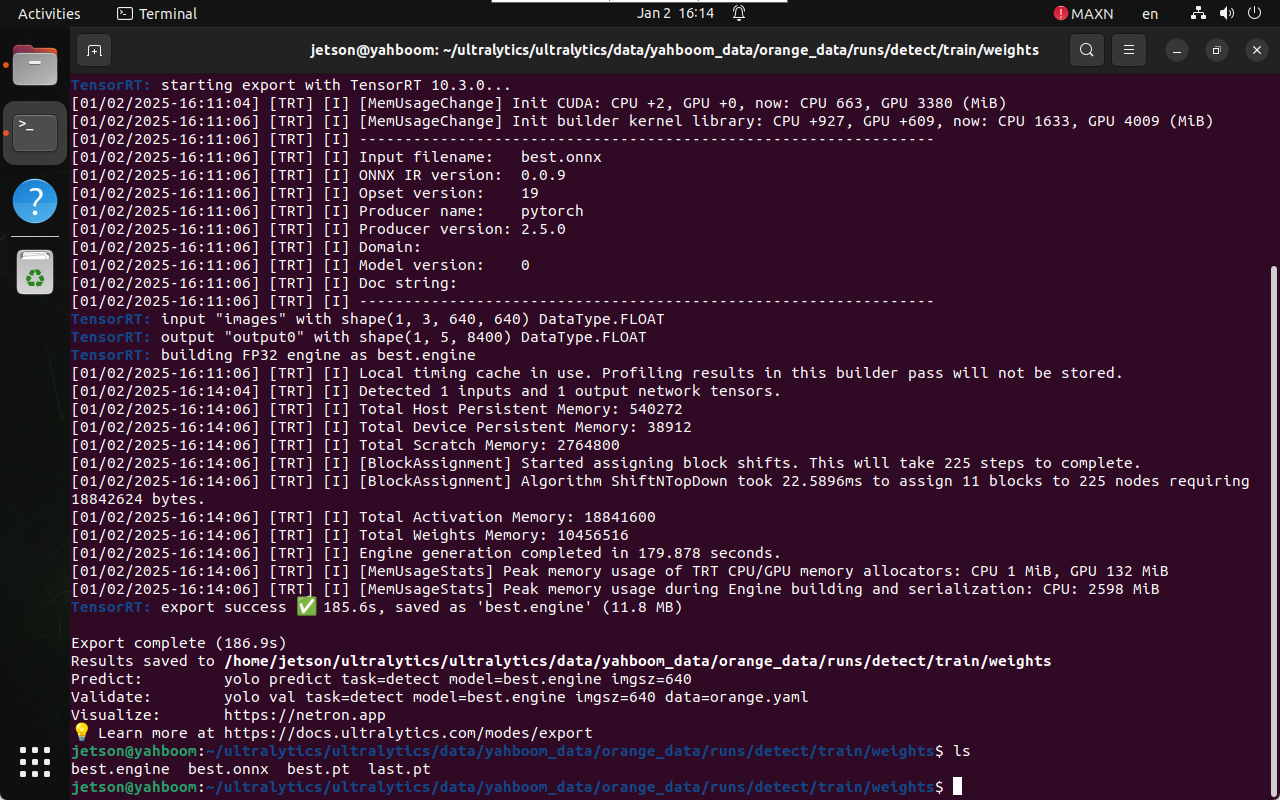Screen dimensions: 1280x800
Task: Click the network sharing icon
Action: point(1198,13)
